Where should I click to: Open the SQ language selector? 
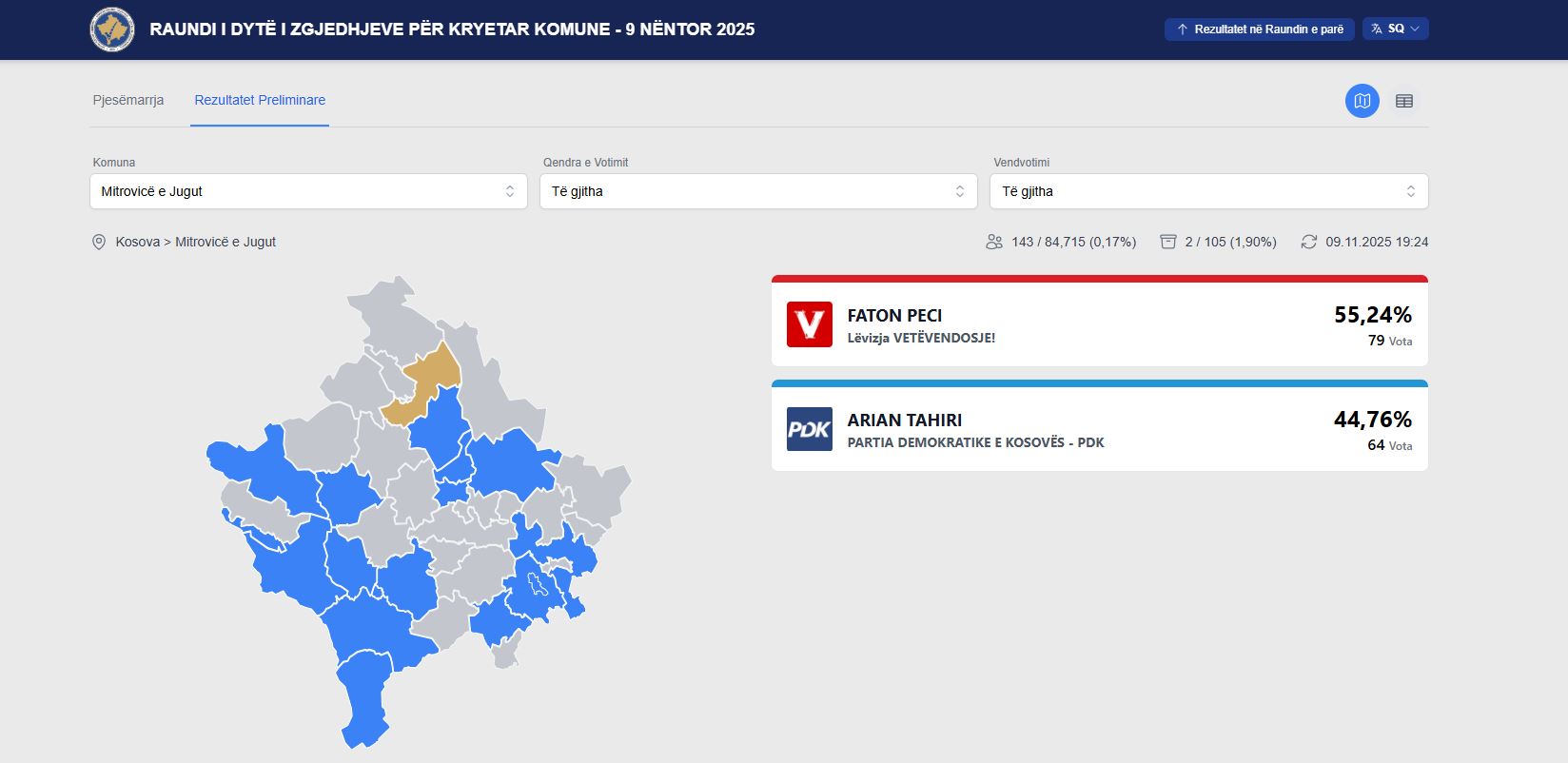1395,29
